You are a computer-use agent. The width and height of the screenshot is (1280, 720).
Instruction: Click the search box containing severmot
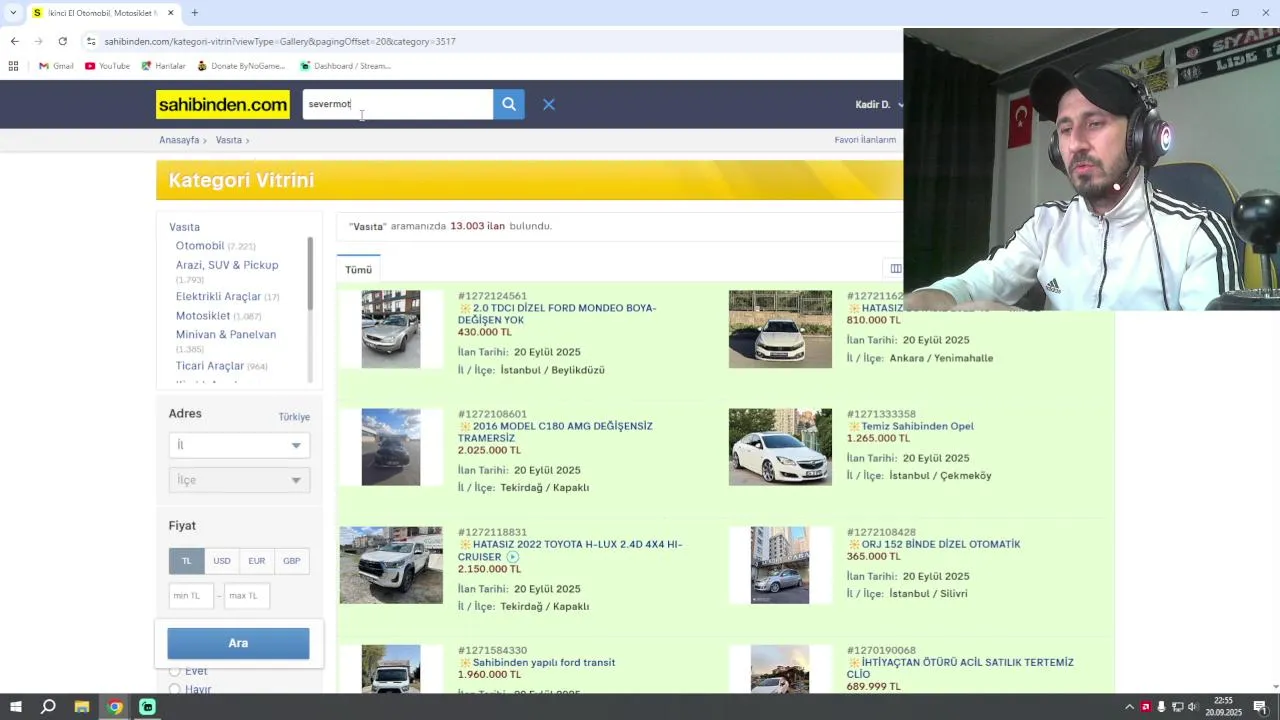tap(398, 104)
